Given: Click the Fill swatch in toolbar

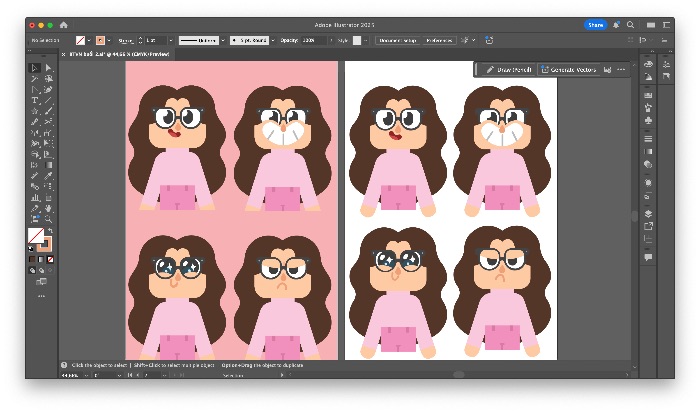Looking at the screenshot, I should [x=36, y=235].
